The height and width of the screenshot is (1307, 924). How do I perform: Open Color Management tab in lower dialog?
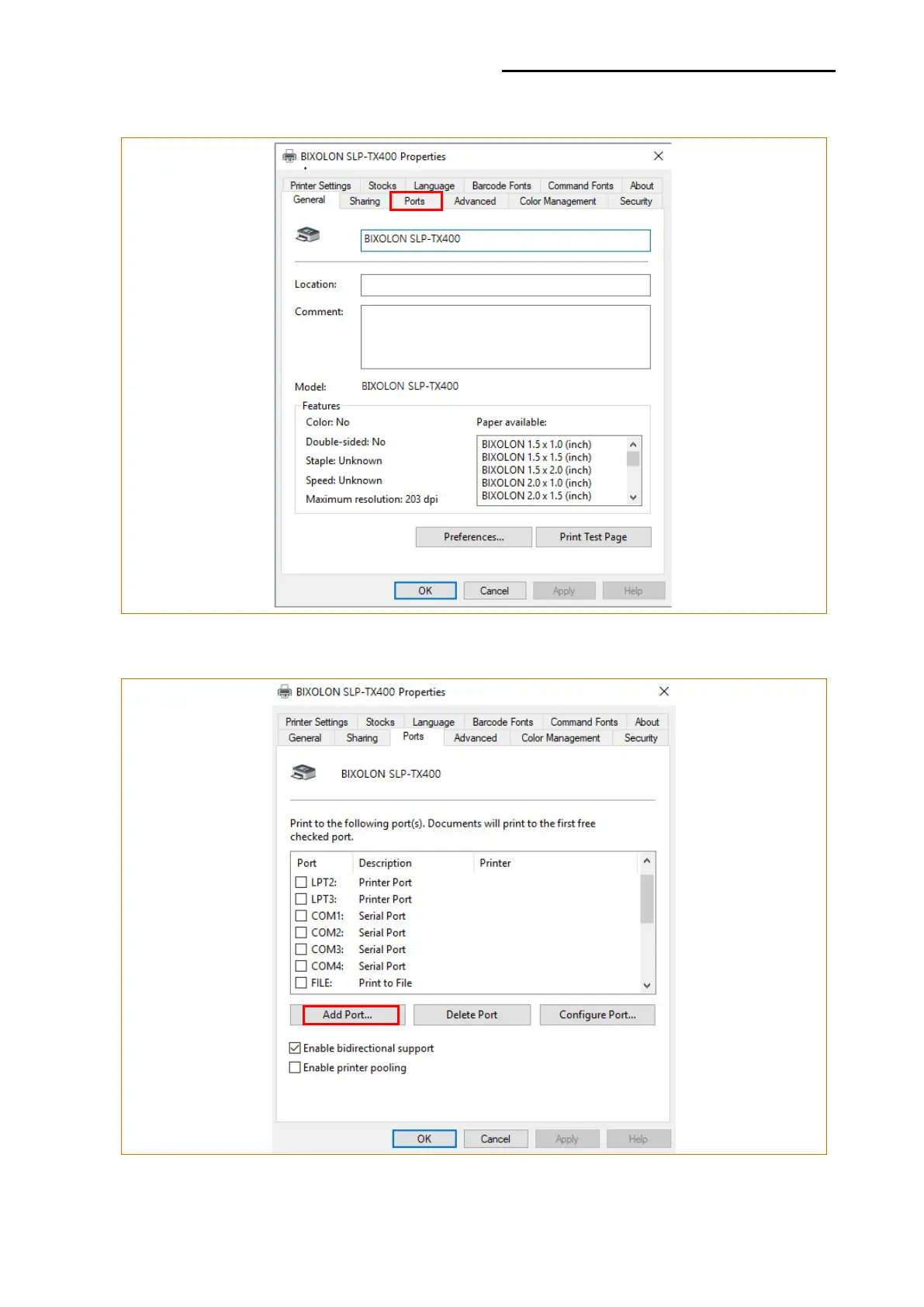point(561,738)
